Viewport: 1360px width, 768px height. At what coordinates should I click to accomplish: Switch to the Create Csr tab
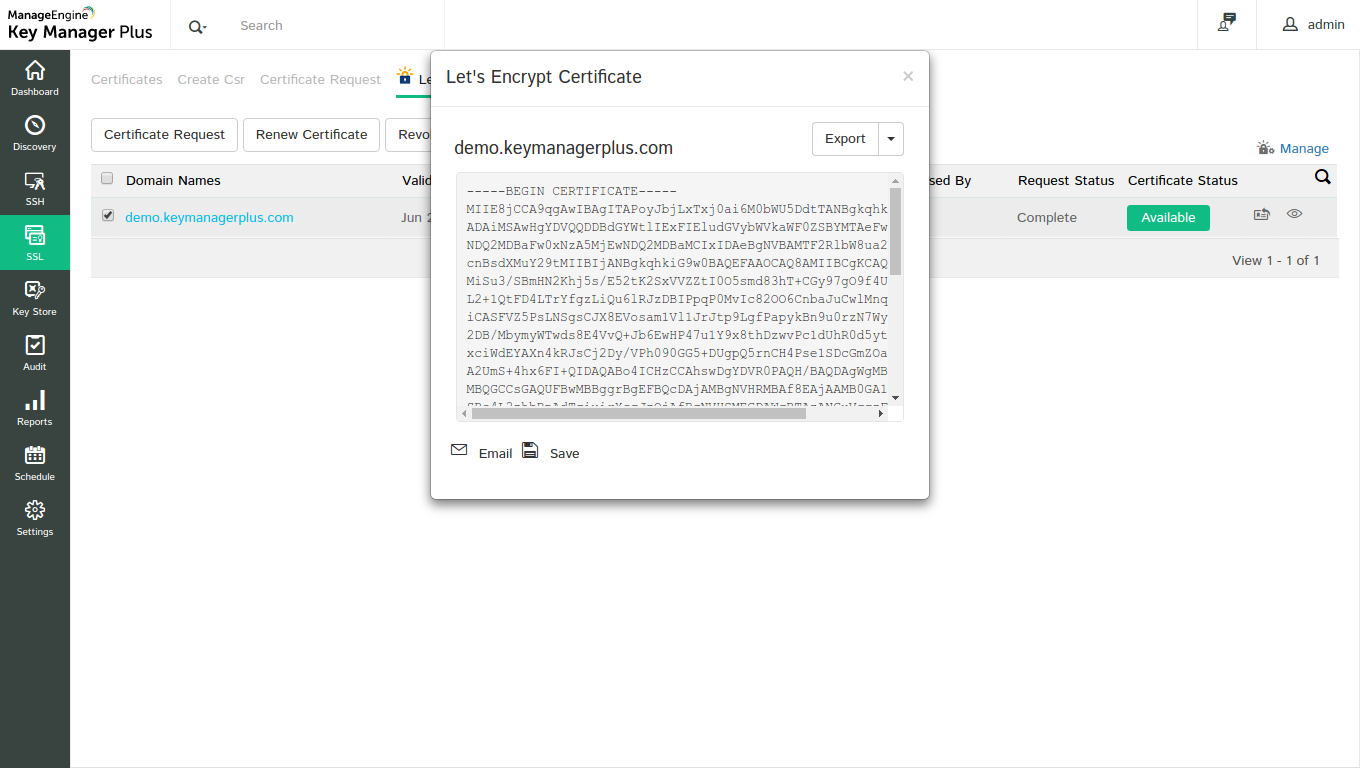point(211,80)
